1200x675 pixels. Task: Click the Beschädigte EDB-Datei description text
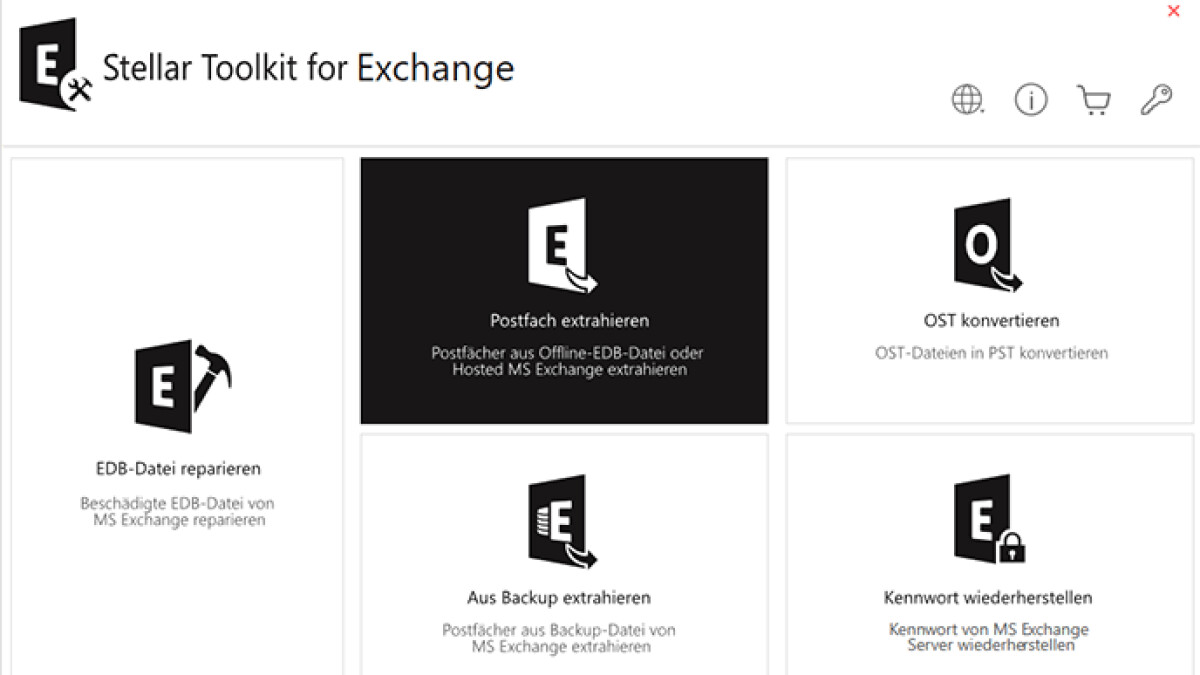click(178, 512)
